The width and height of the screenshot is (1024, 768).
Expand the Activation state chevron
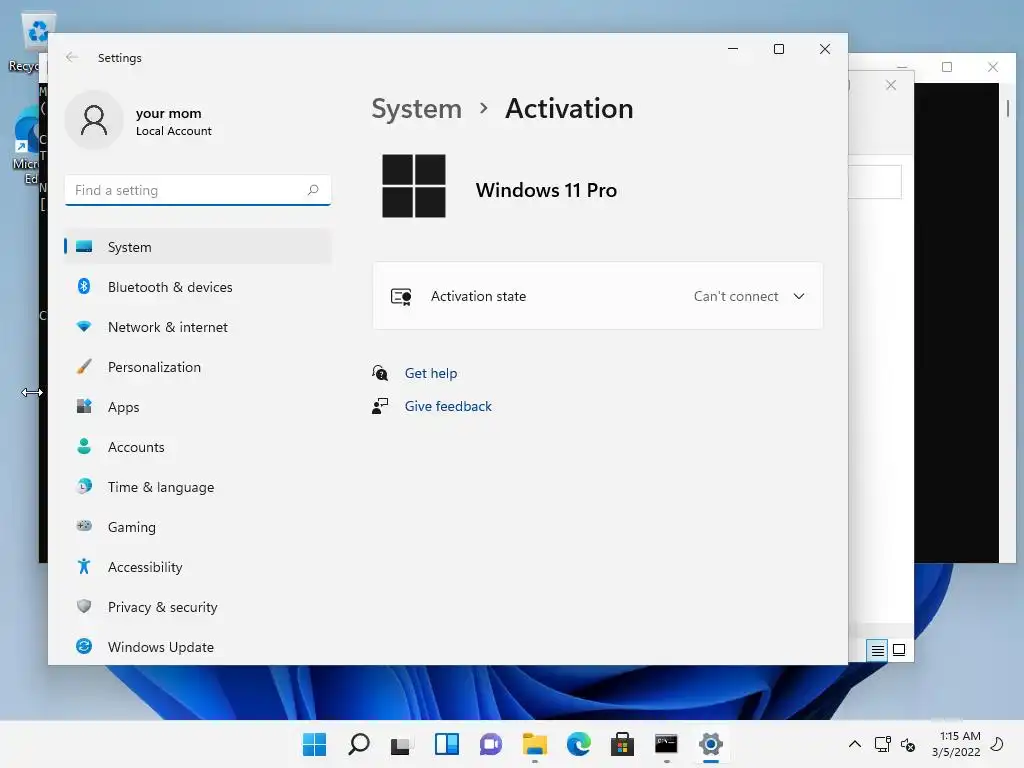pos(799,296)
